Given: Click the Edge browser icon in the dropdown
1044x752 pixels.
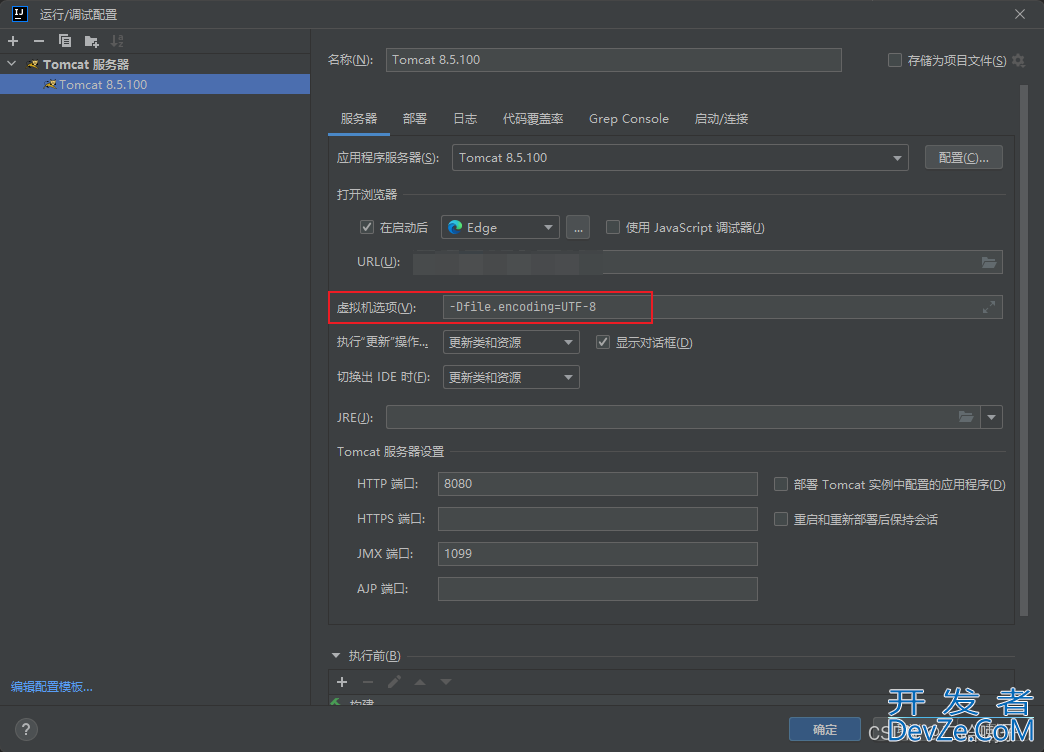Looking at the screenshot, I should point(455,228).
